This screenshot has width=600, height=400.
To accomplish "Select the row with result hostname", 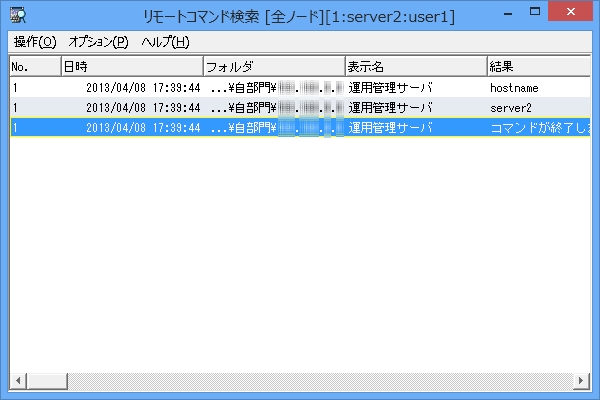I will point(300,88).
